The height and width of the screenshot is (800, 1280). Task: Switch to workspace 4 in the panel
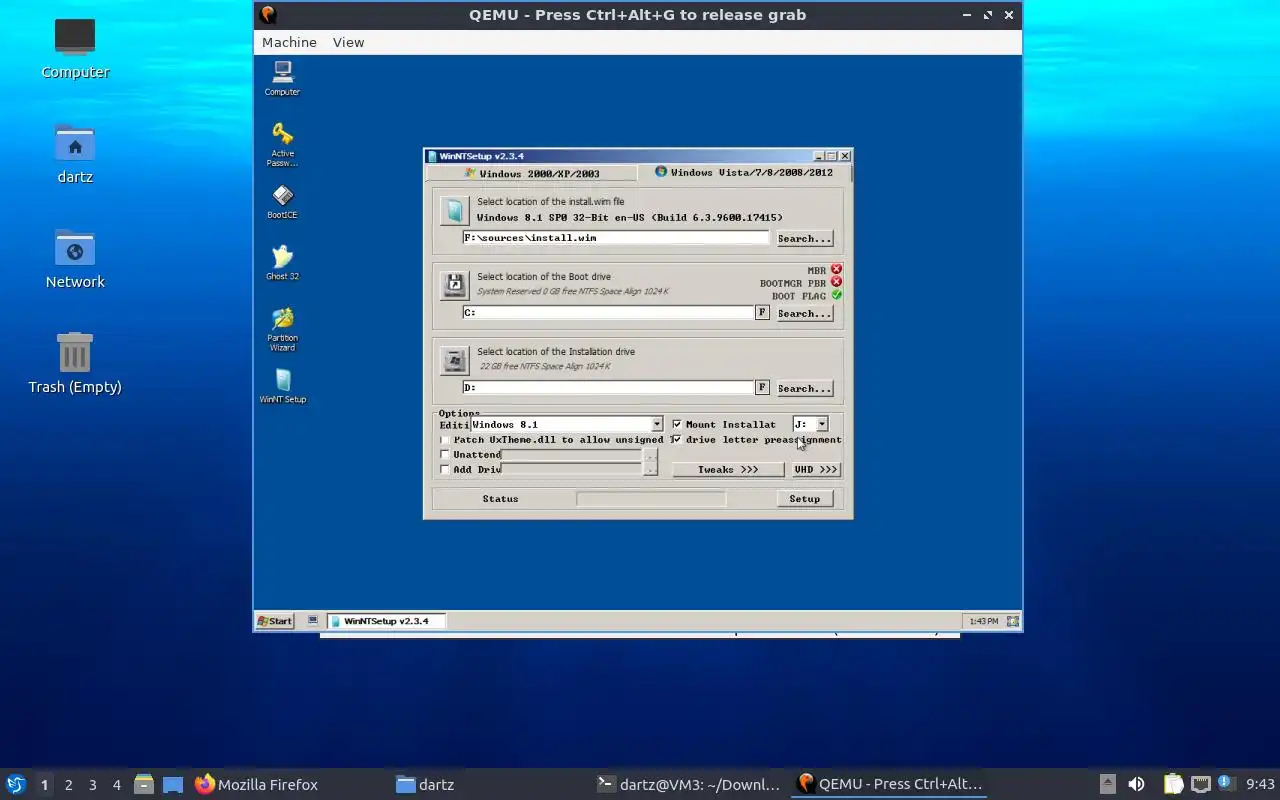[117, 785]
